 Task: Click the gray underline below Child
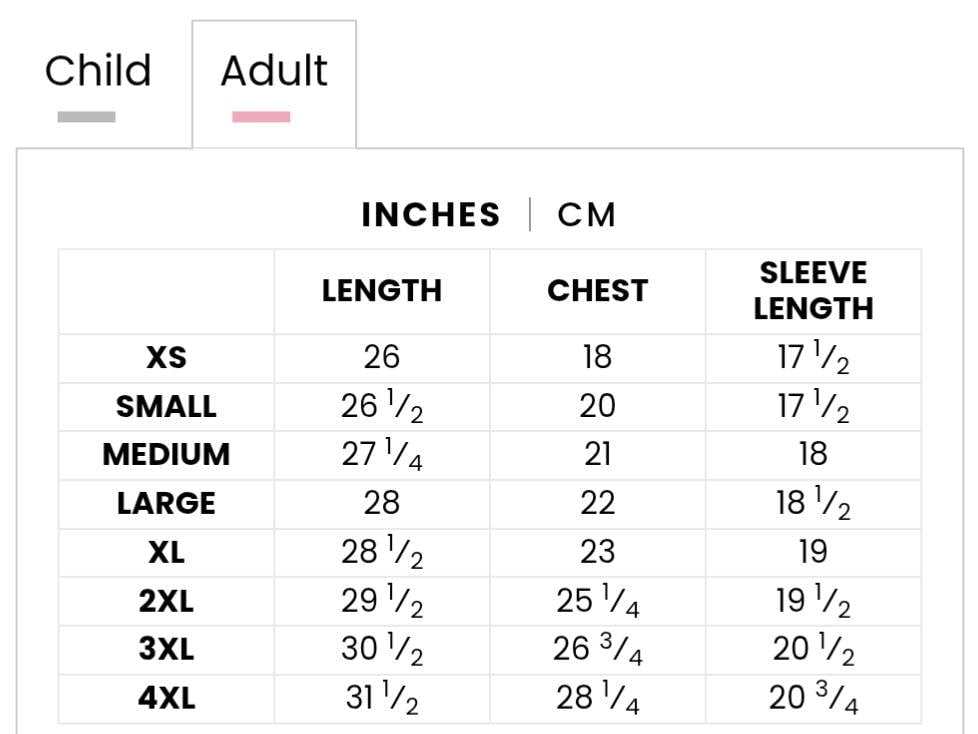click(87, 117)
